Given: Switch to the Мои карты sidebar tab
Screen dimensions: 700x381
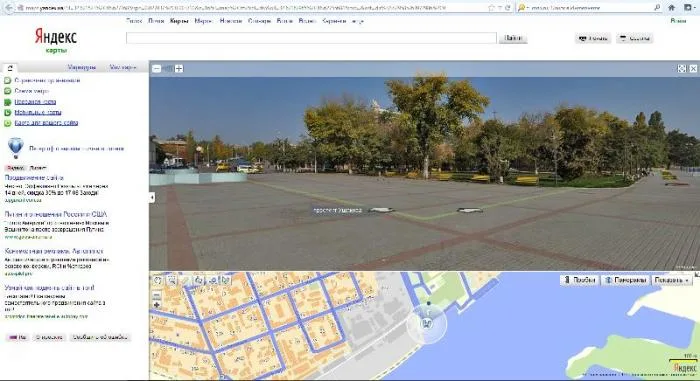Looking at the screenshot, I should tap(122, 67).
